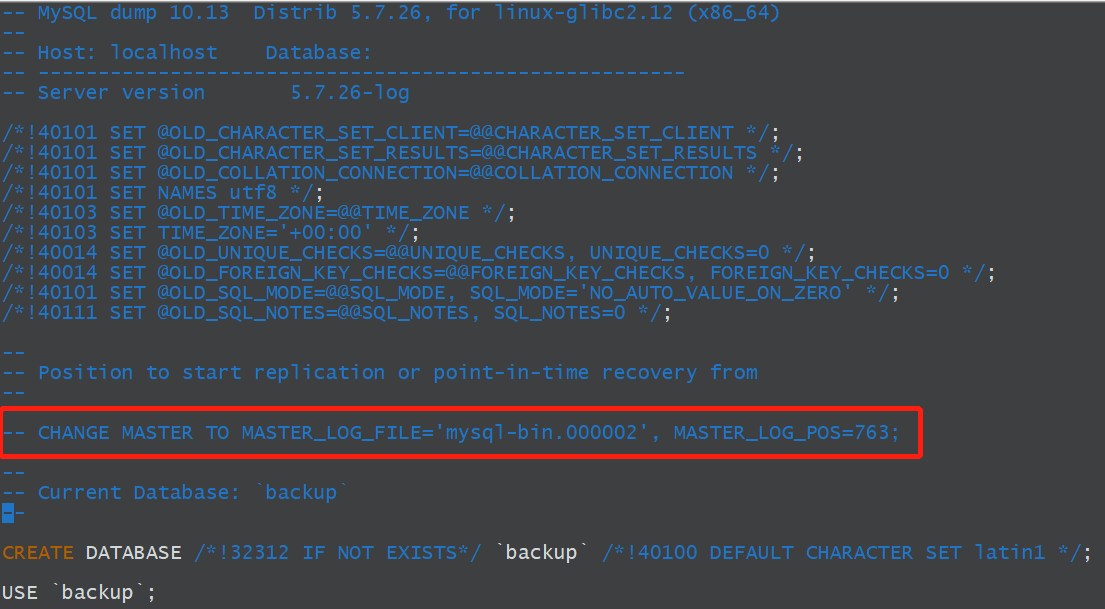Click the highlighted CHANGE MASTER TO line
The image size is (1105, 609).
point(451,432)
